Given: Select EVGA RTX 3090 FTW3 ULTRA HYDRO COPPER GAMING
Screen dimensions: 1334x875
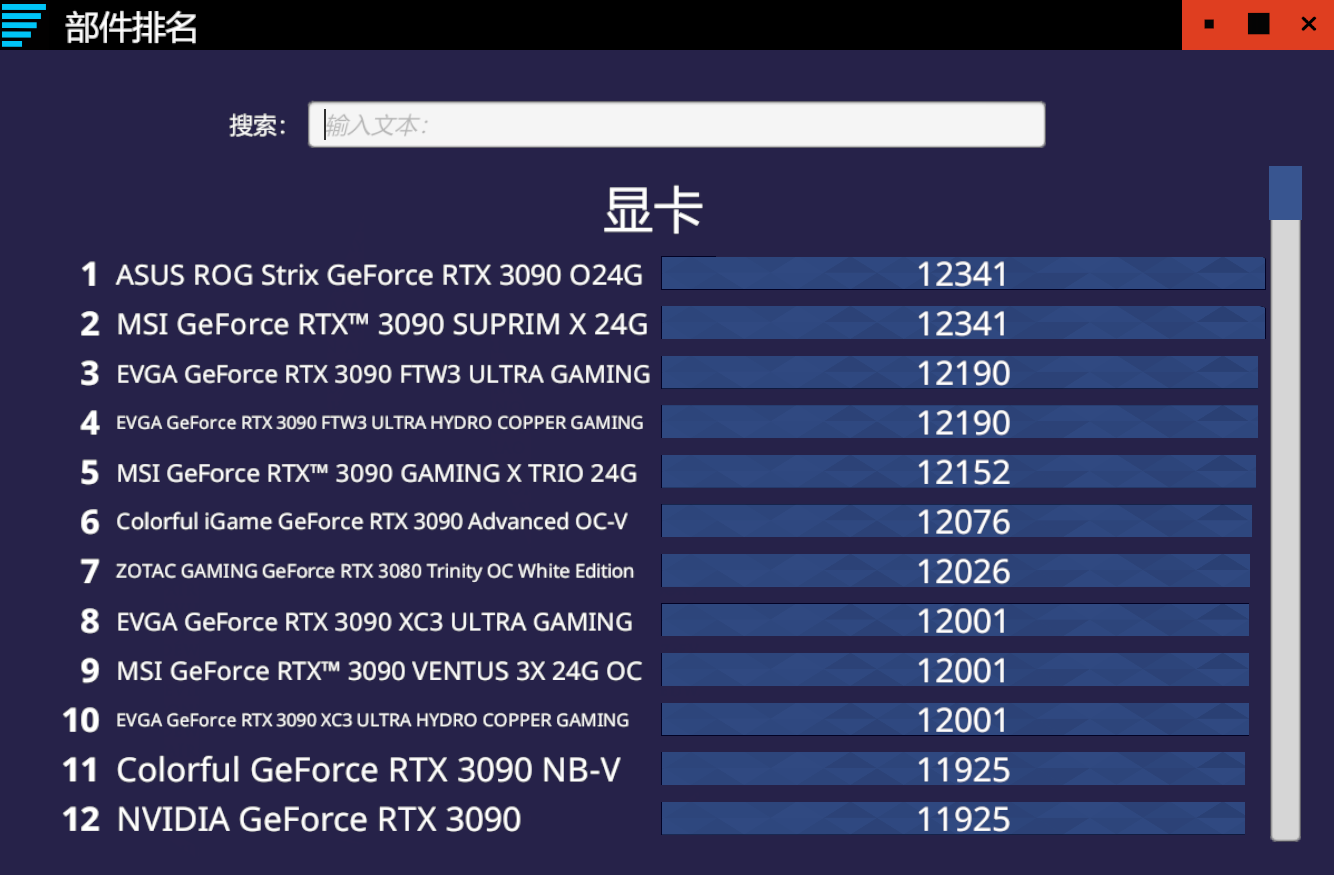Looking at the screenshot, I should point(380,423).
